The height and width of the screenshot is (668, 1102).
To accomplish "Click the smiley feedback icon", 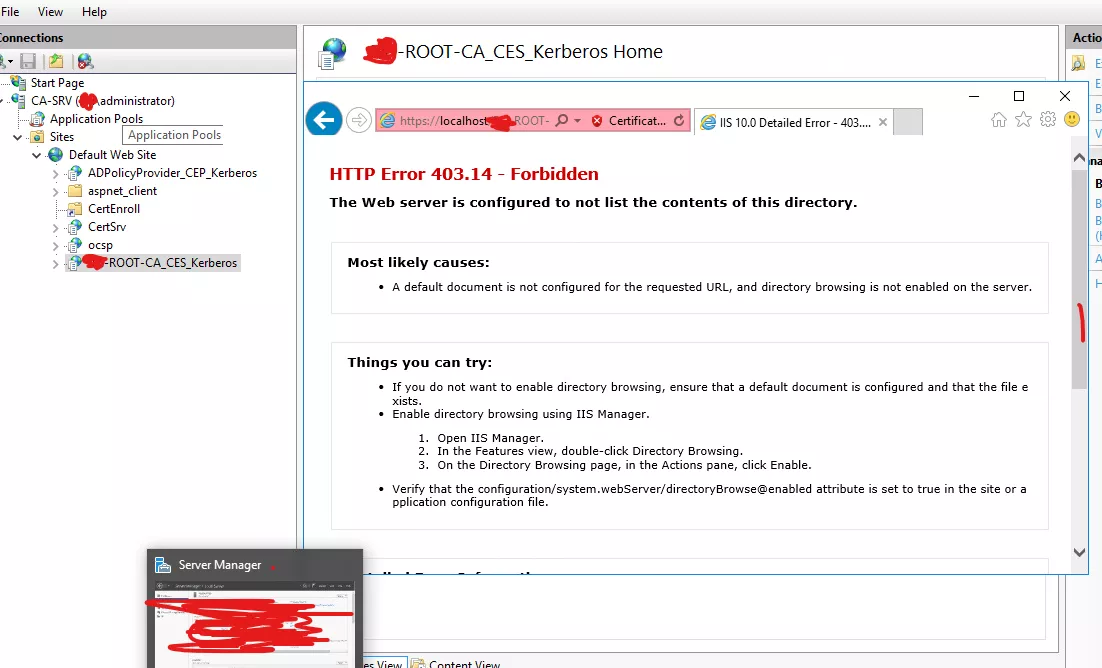I will 1072,120.
